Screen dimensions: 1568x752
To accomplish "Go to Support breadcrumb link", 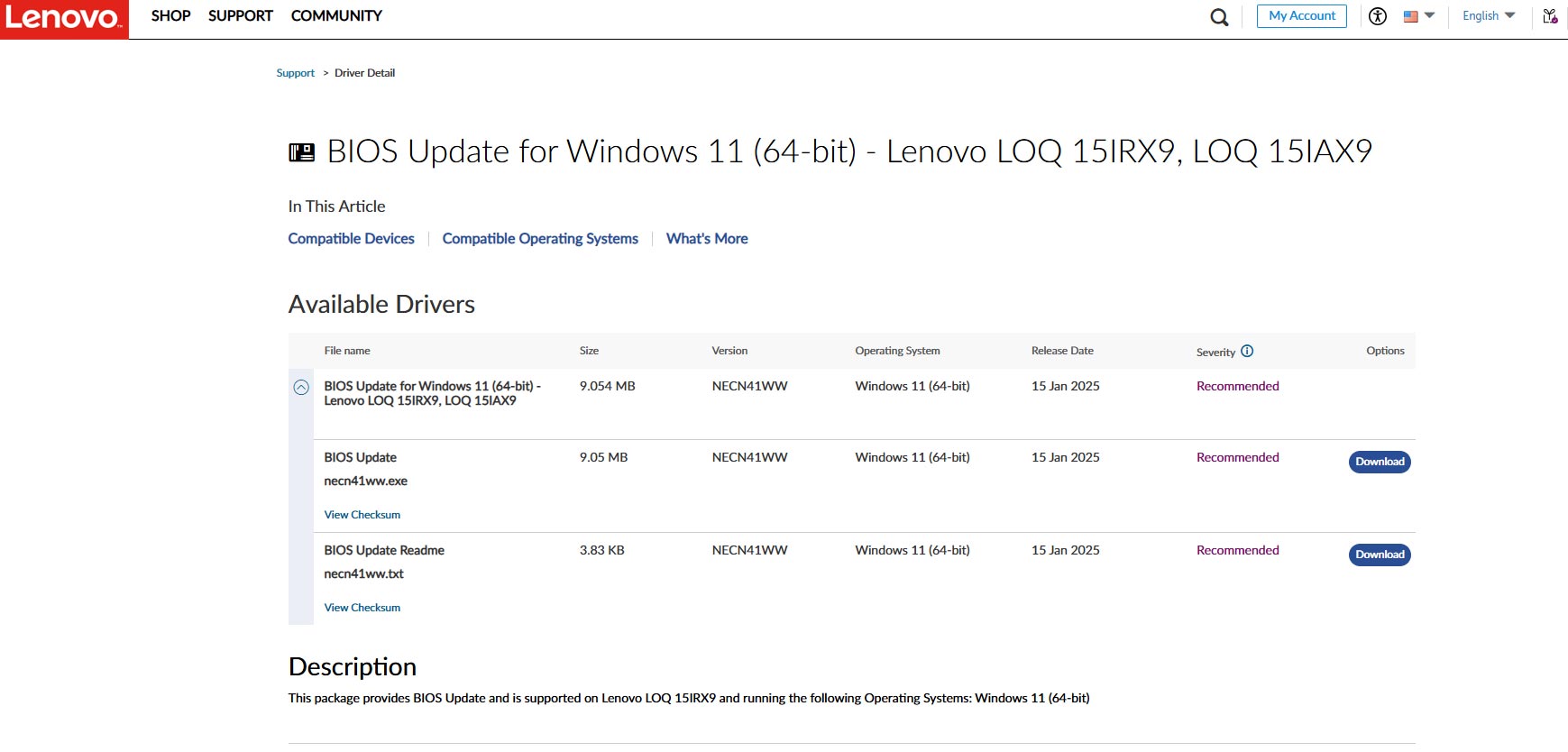I will (x=295, y=73).
